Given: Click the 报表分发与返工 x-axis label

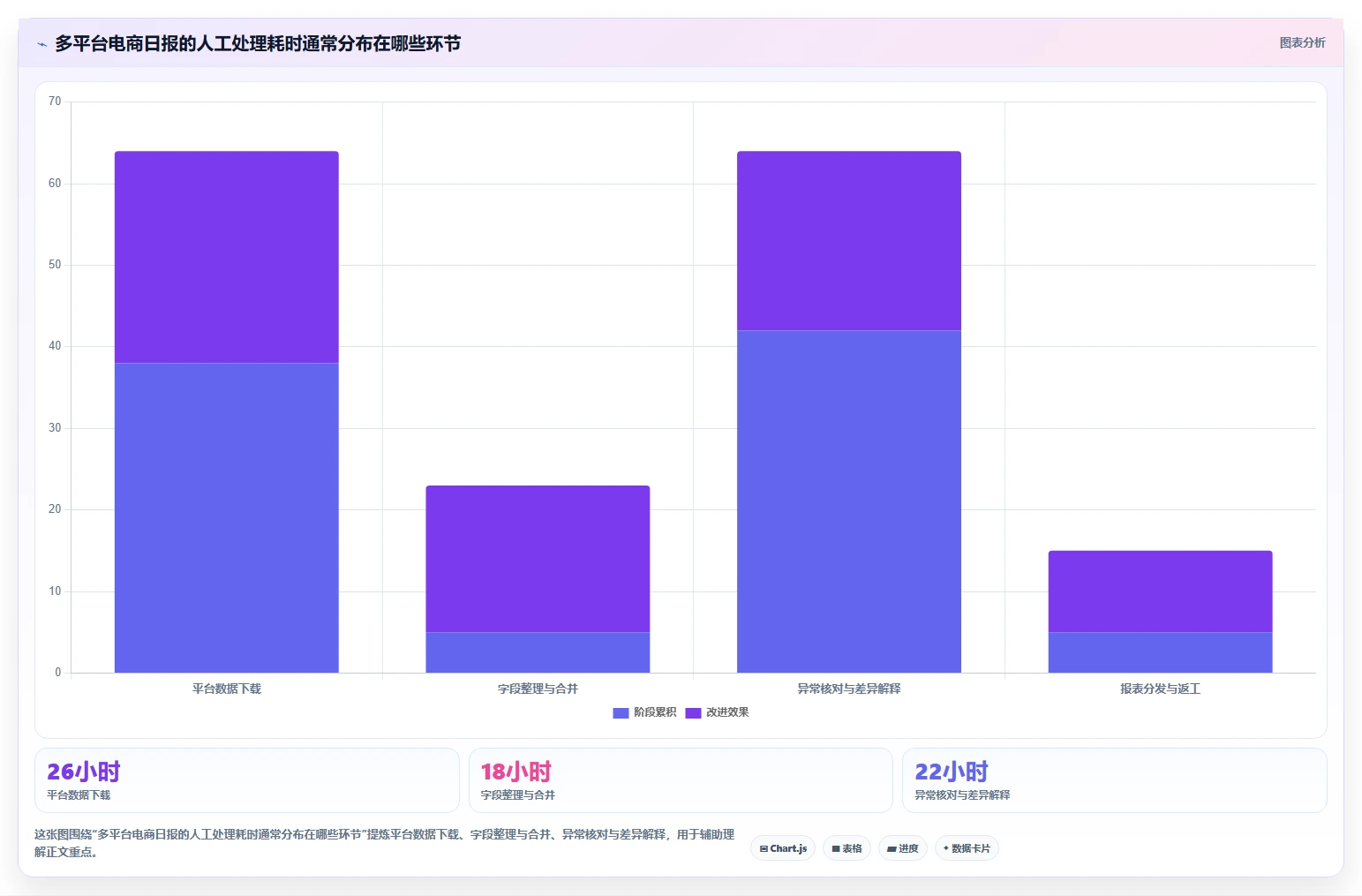Looking at the screenshot, I should point(1160,689).
